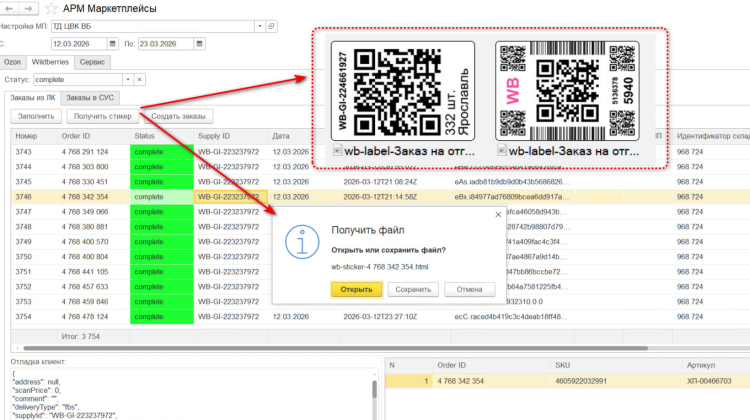Click the back navigation arrow
750x420 pixels.
pos(7,9)
